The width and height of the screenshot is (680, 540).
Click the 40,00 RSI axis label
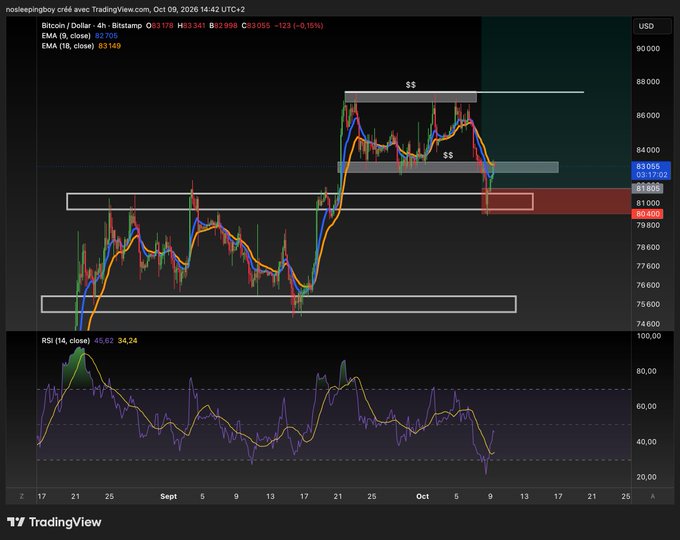[646, 442]
